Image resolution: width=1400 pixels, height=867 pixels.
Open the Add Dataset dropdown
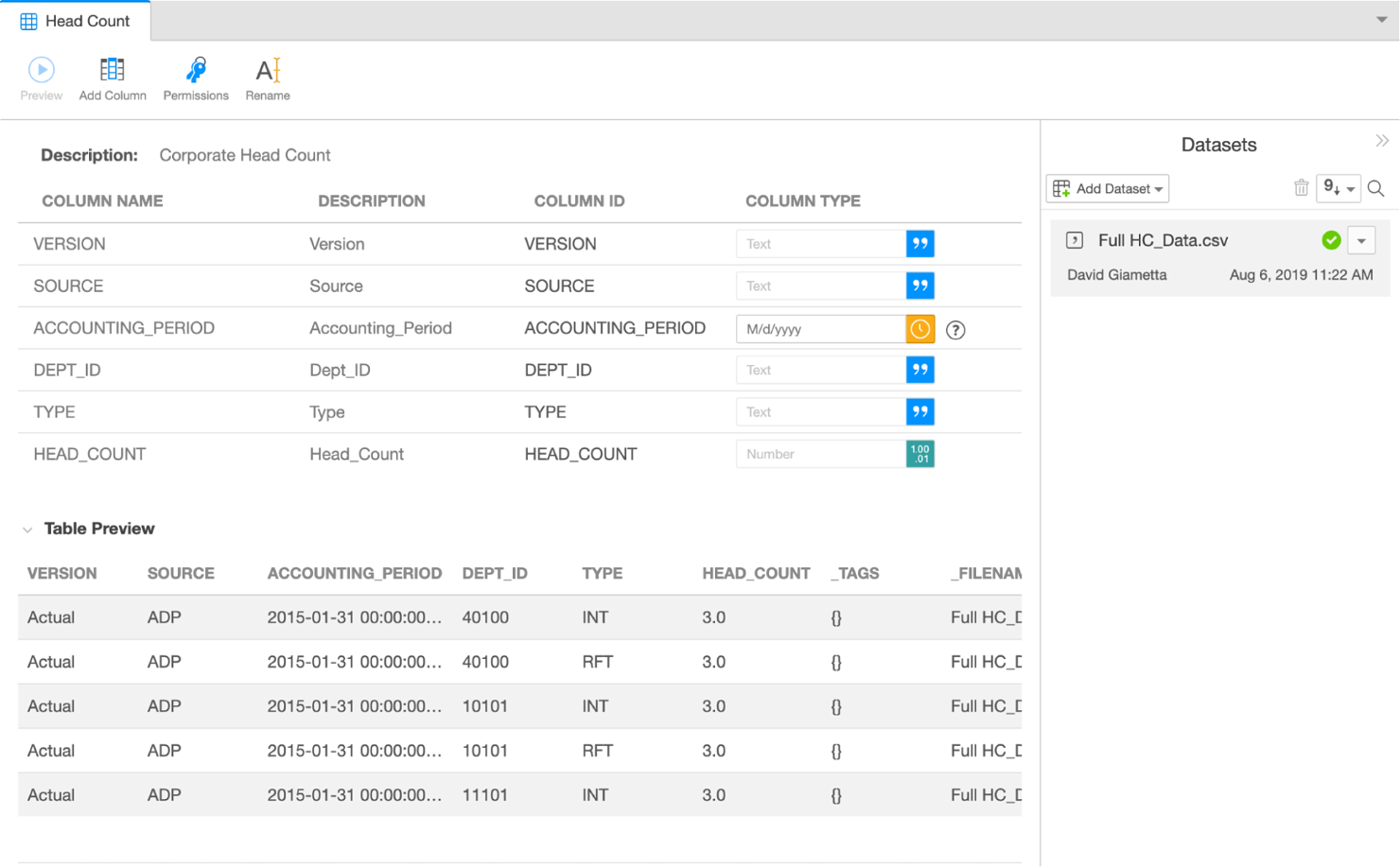point(1107,188)
